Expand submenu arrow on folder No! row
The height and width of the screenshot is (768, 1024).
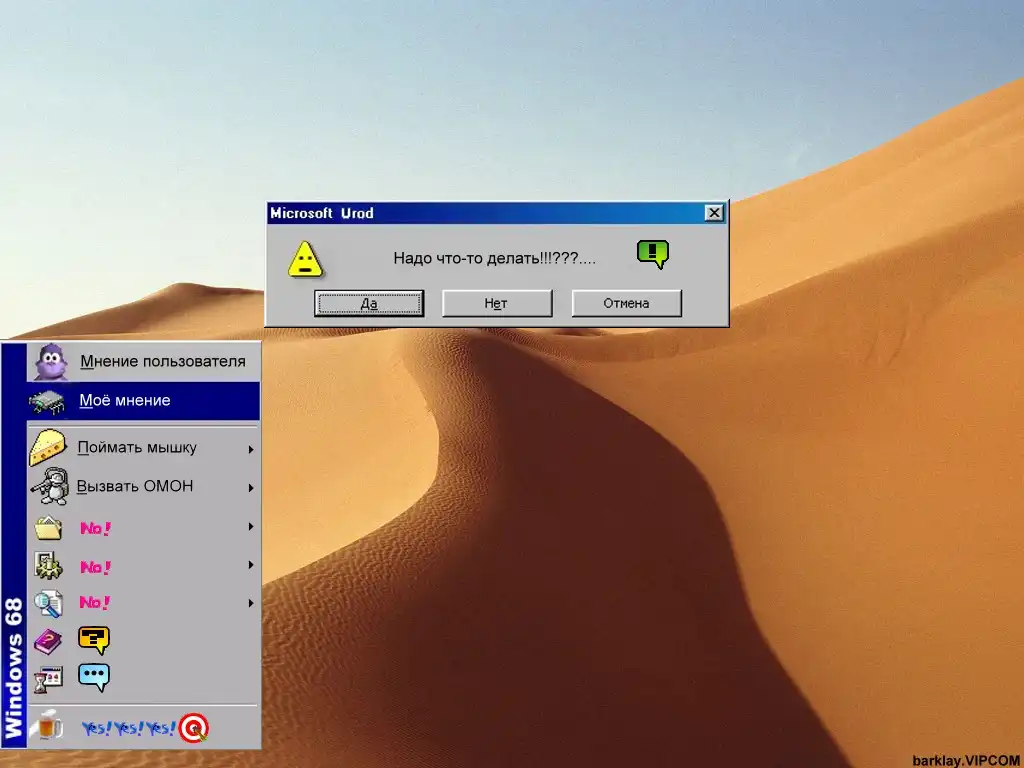click(251, 527)
